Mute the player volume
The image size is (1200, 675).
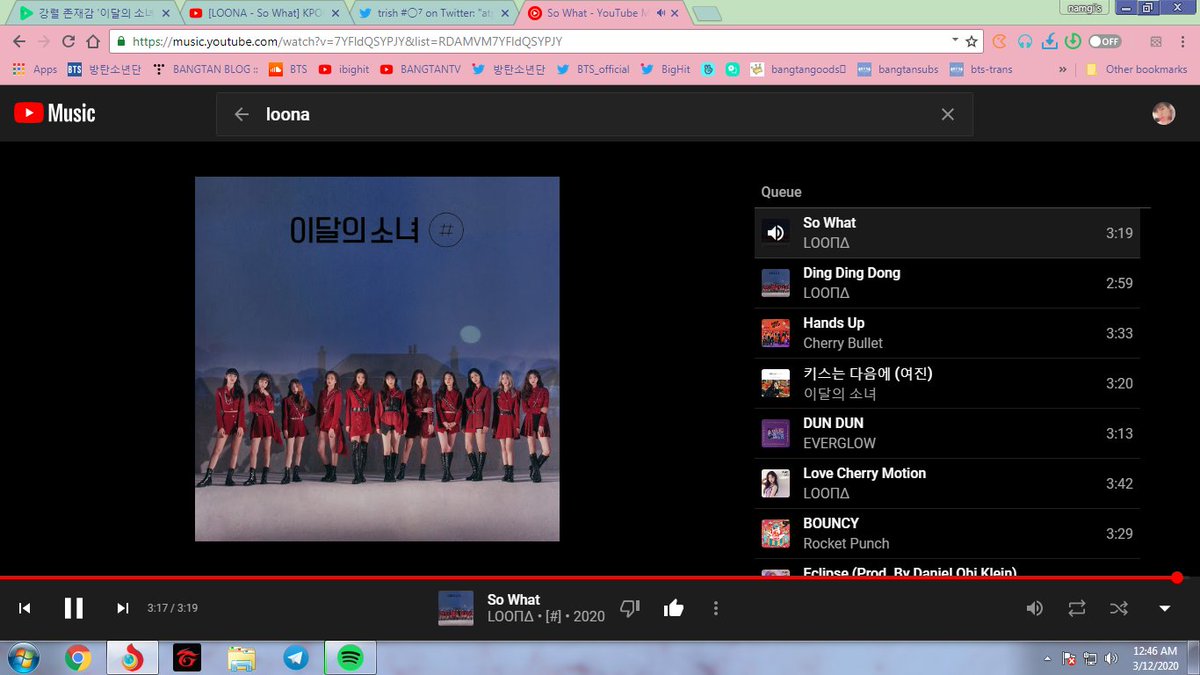[1035, 608]
